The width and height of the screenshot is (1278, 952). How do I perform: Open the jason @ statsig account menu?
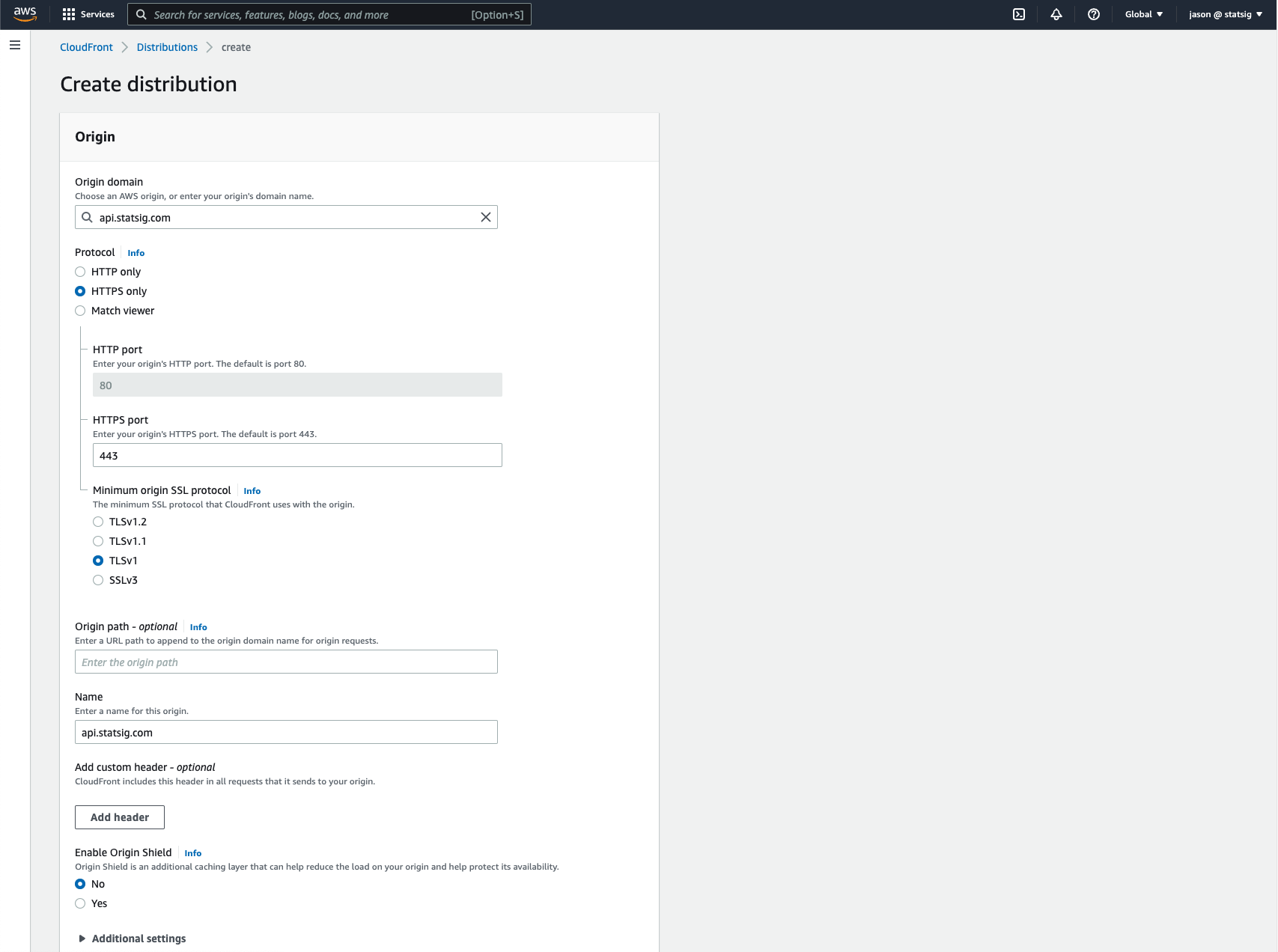[x=1223, y=14]
